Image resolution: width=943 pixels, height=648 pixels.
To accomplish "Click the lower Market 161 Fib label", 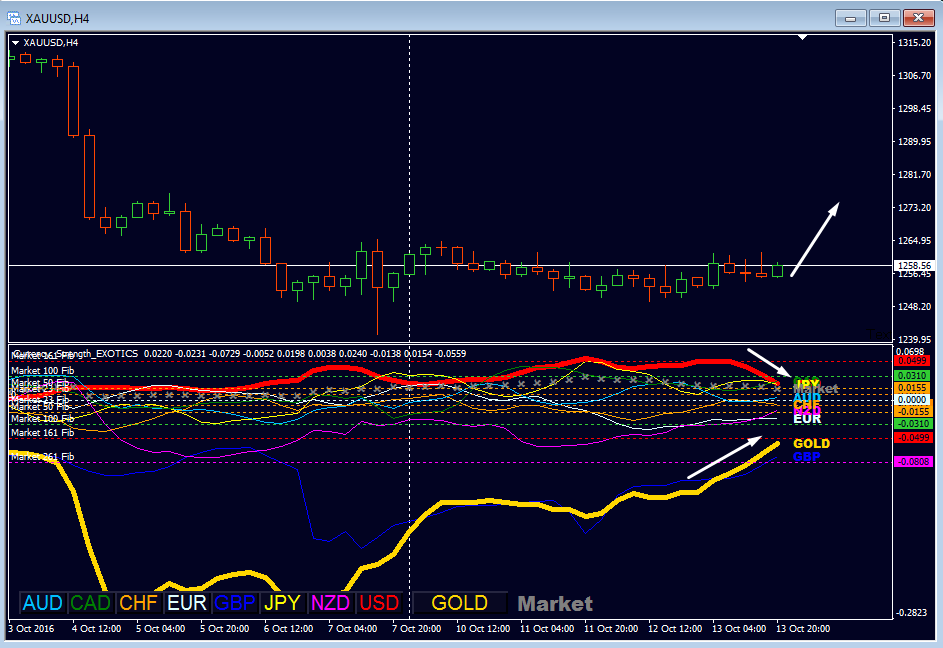I will click(43, 433).
